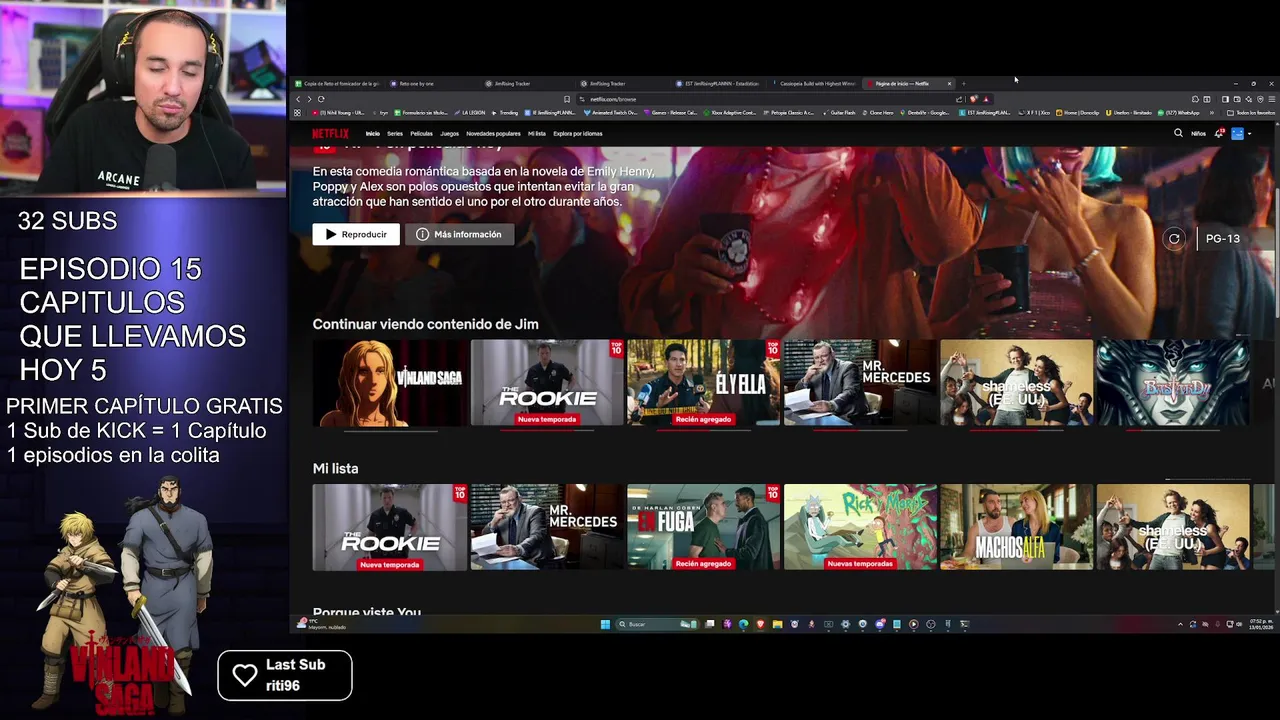Open the terminal icon in the taskbar

click(964, 624)
